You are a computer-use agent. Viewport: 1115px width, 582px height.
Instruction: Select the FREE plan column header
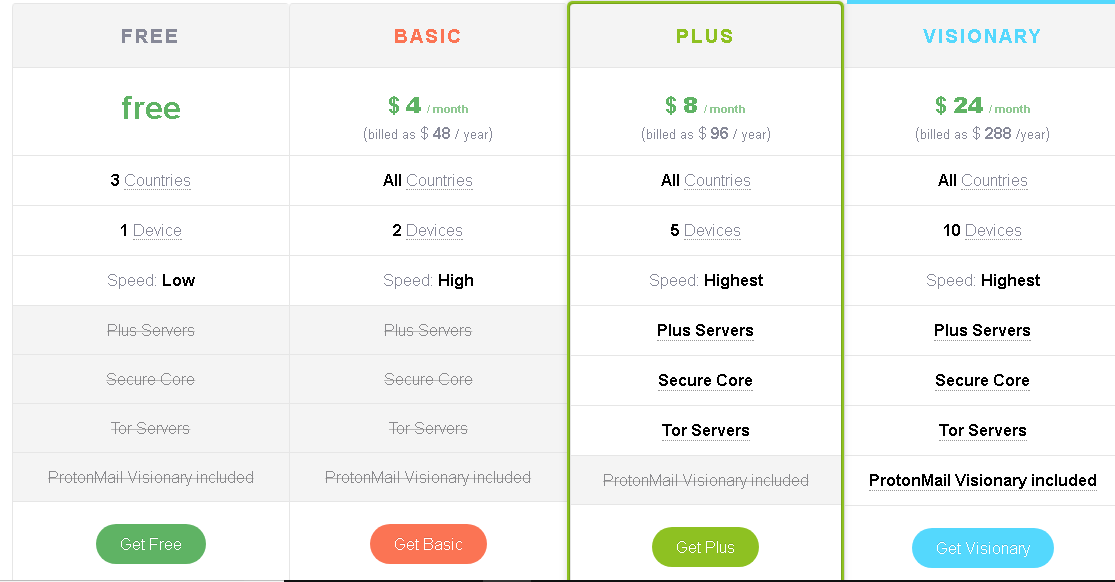coord(149,36)
